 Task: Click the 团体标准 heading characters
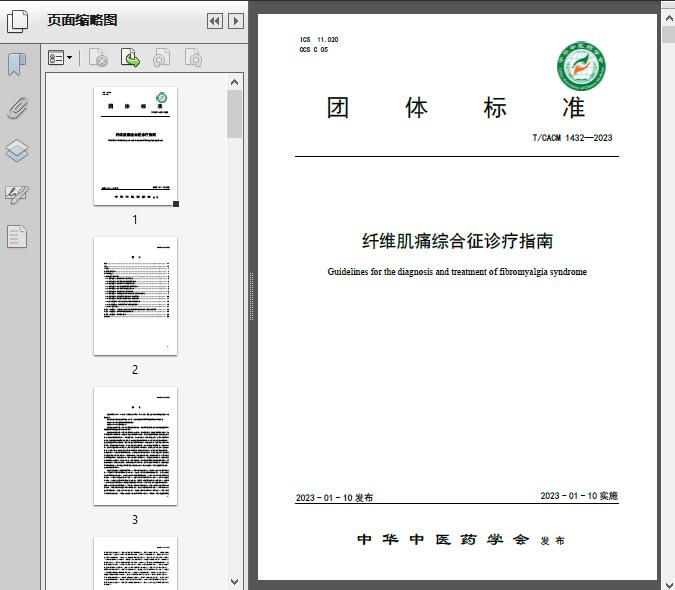click(x=456, y=108)
